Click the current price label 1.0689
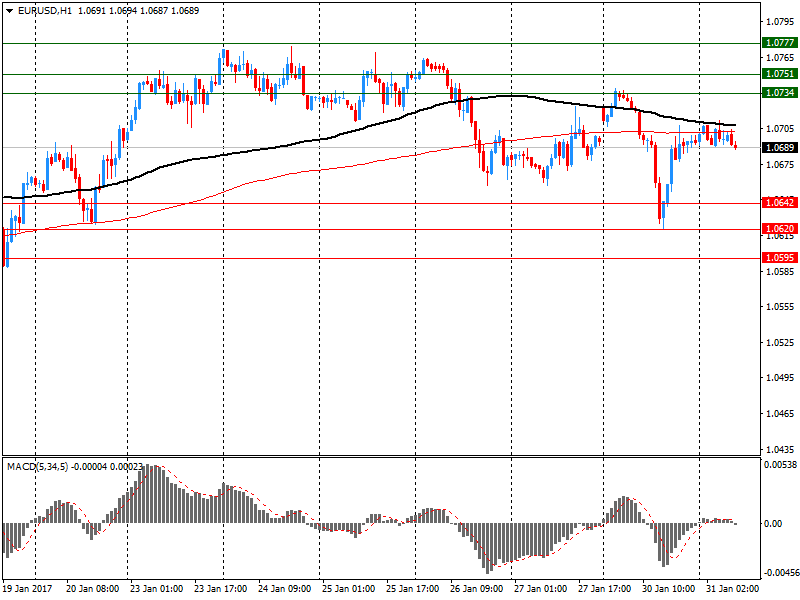 [780, 147]
